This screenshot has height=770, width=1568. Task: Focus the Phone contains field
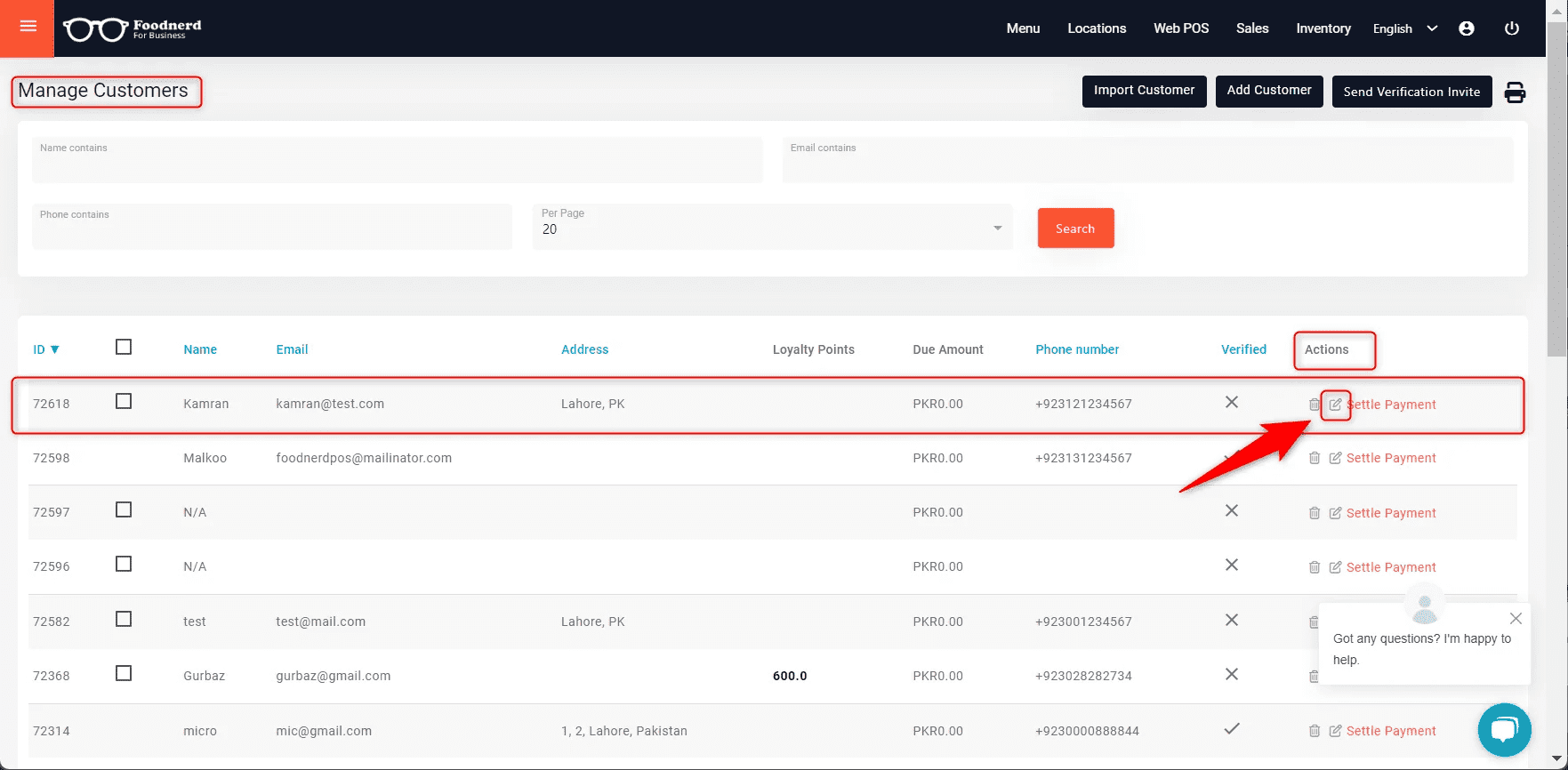(272, 227)
